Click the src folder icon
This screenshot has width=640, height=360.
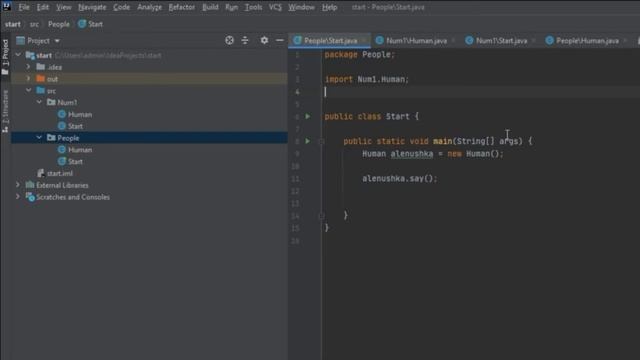pos(40,90)
